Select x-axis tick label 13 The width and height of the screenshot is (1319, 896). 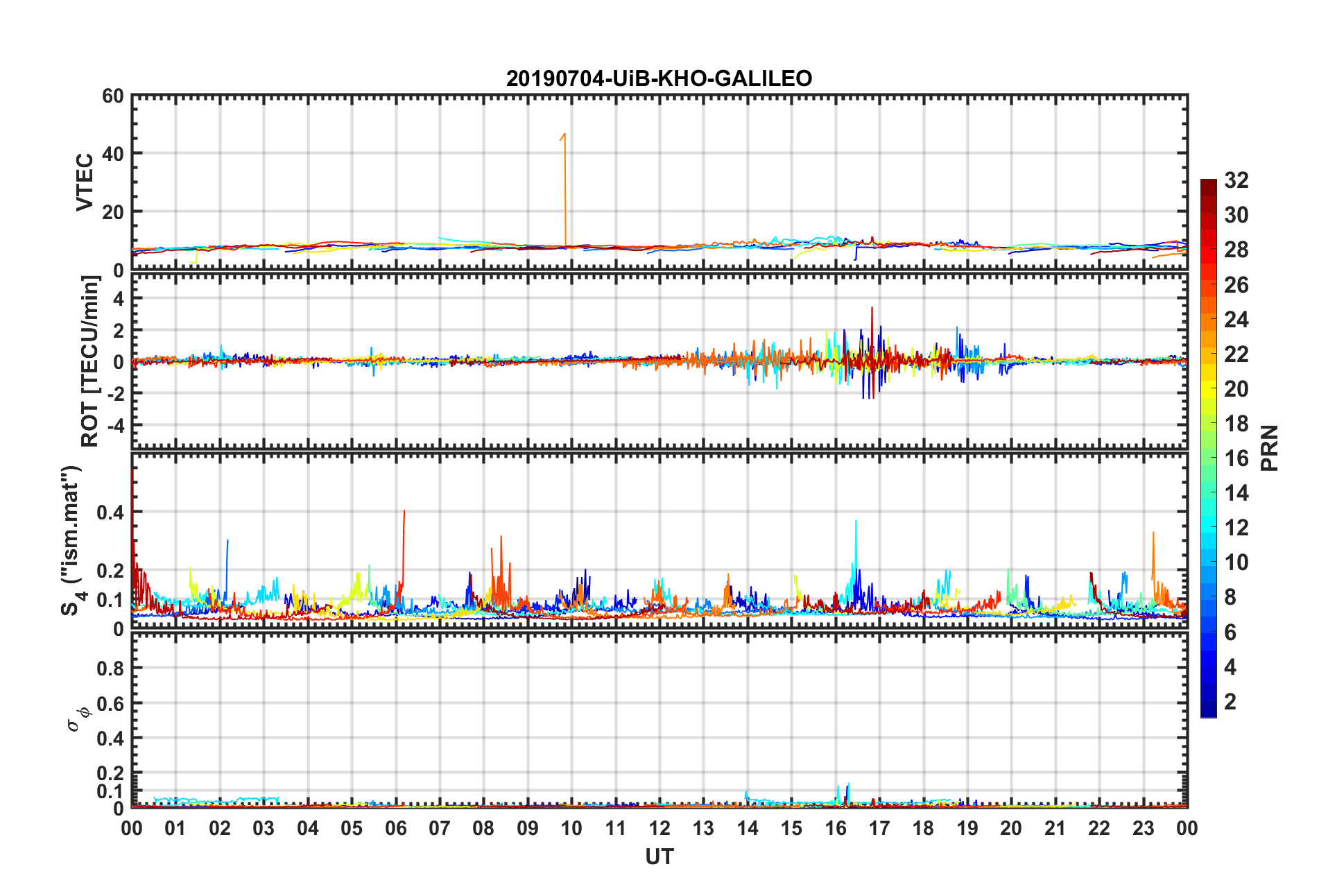pos(703,828)
